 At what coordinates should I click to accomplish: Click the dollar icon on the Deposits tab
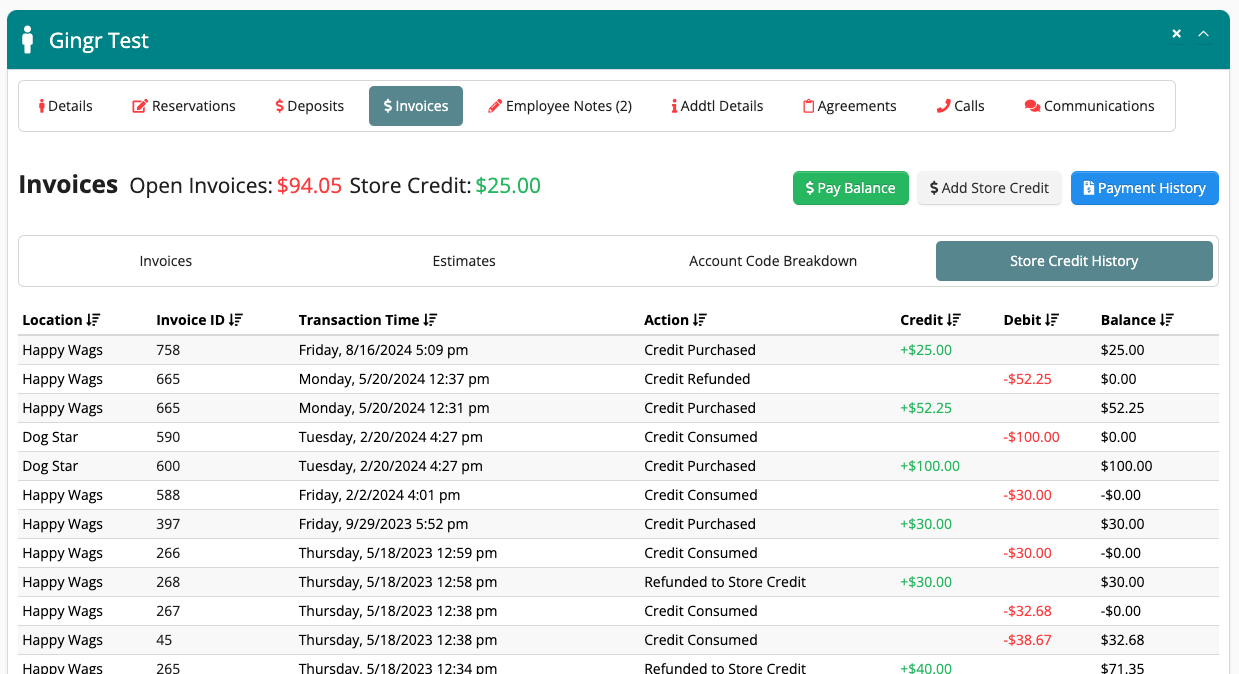(x=277, y=105)
